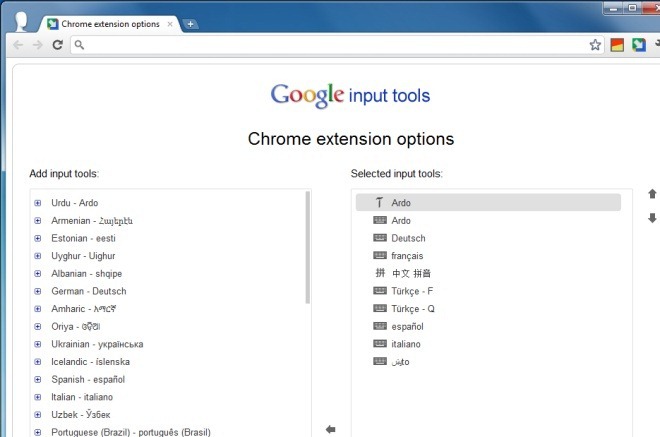The width and height of the screenshot is (660, 437).
Task: Click keyboard icon of second Ardo entry
Action: 380,220
